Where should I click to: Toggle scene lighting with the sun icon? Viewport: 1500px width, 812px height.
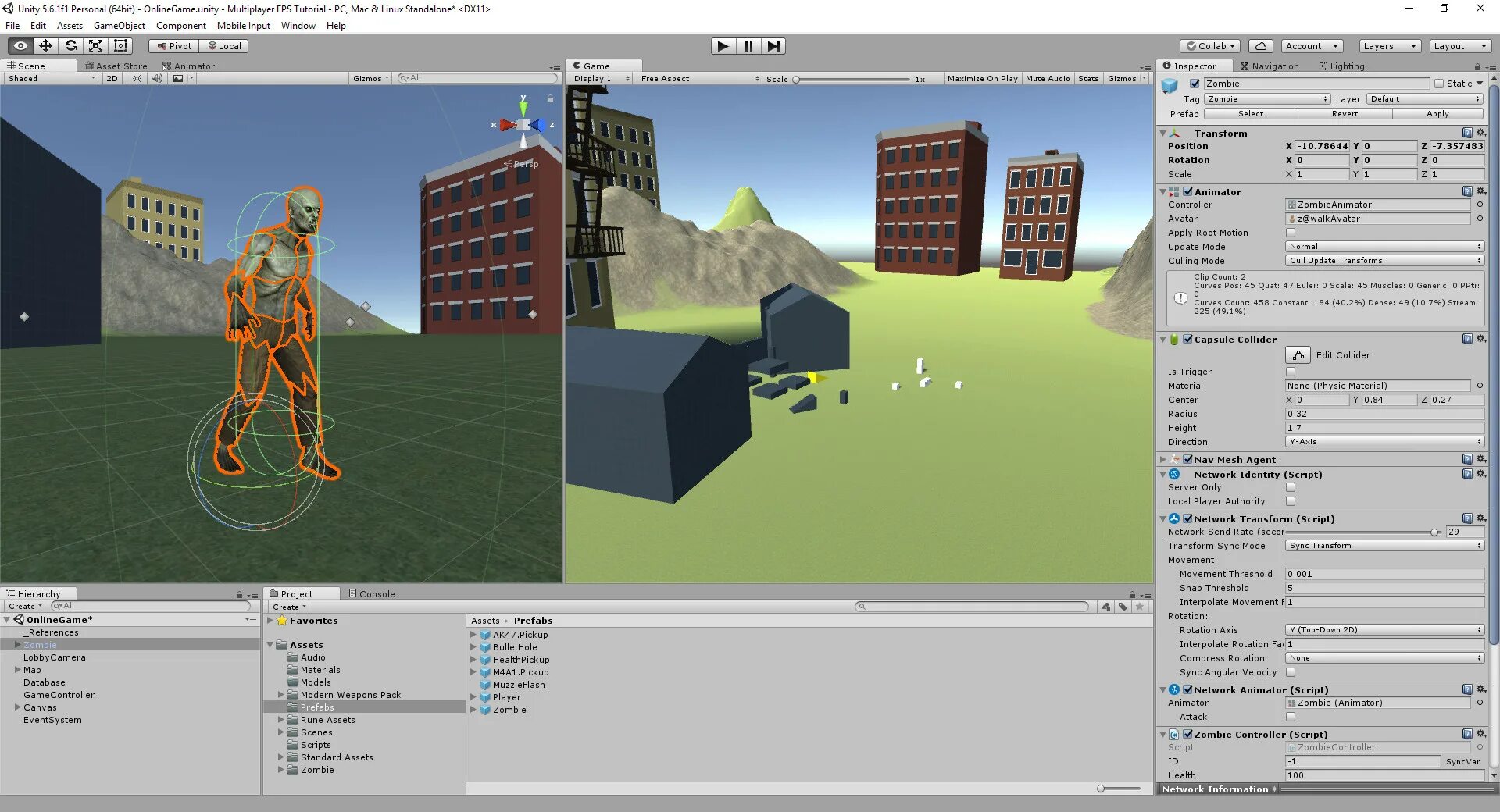[x=136, y=78]
